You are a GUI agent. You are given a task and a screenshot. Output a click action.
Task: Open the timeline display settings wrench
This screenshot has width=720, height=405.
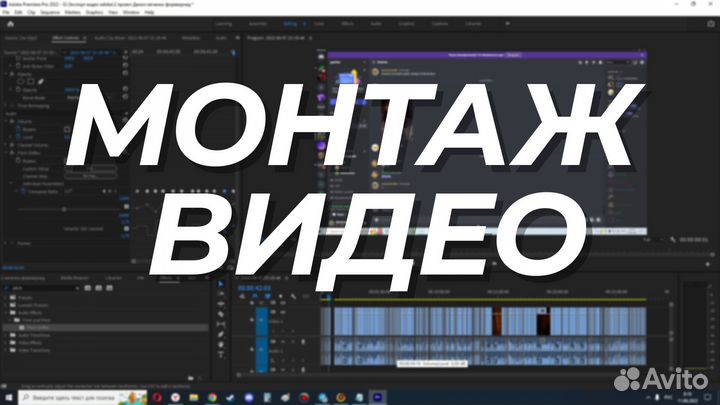click(293, 296)
